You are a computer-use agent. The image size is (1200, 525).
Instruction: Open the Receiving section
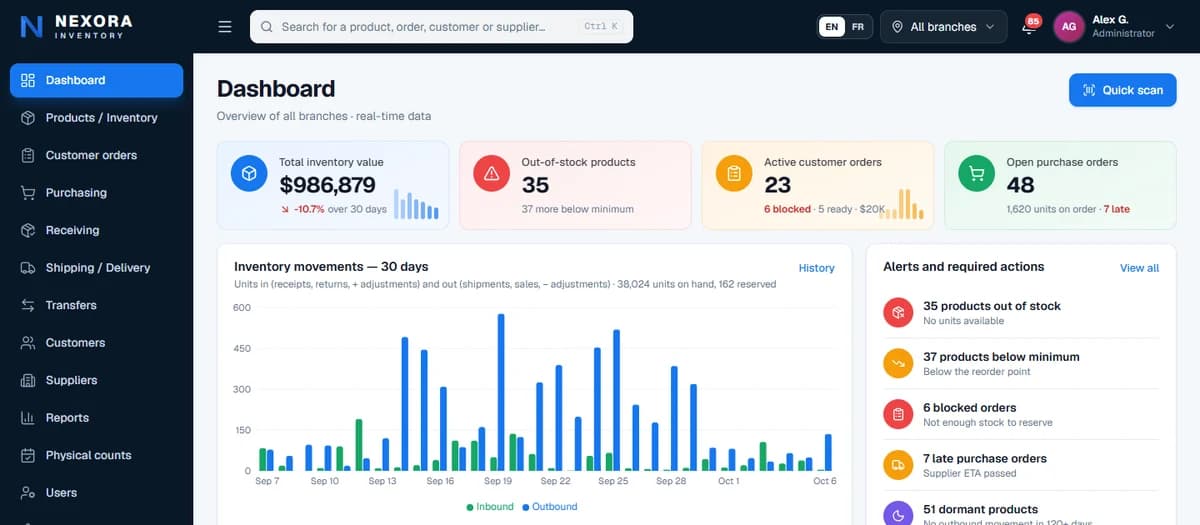[x=96, y=230]
